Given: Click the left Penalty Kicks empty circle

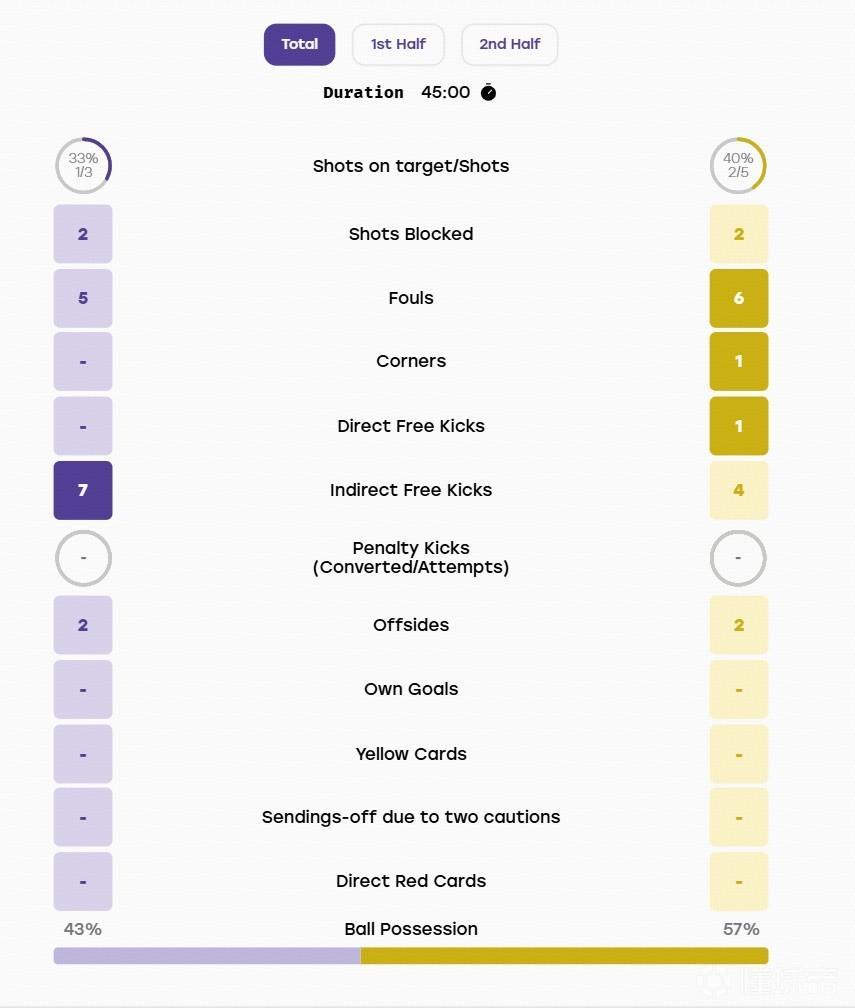Looking at the screenshot, I should click(83, 558).
